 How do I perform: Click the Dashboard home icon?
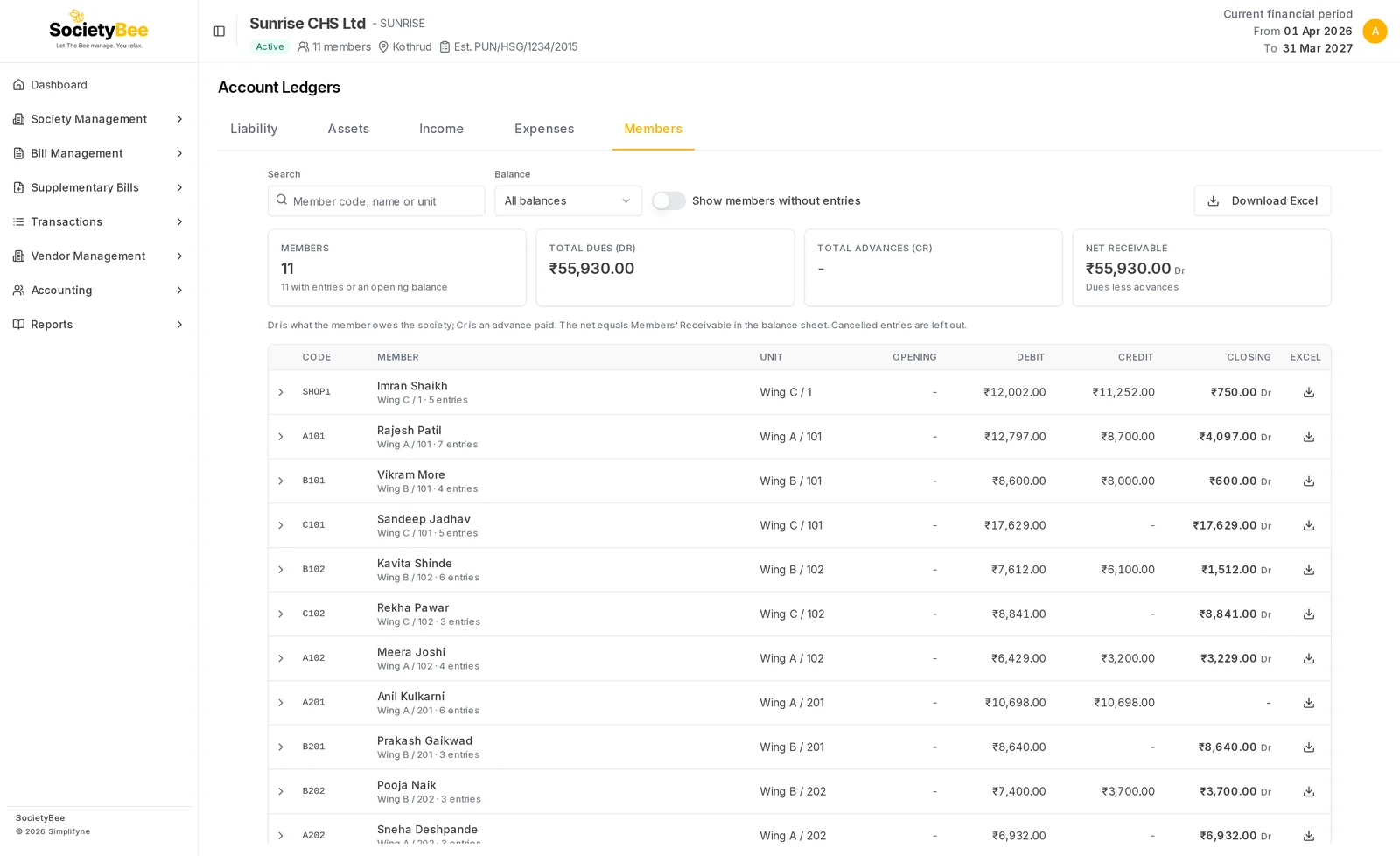coord(18,85)
